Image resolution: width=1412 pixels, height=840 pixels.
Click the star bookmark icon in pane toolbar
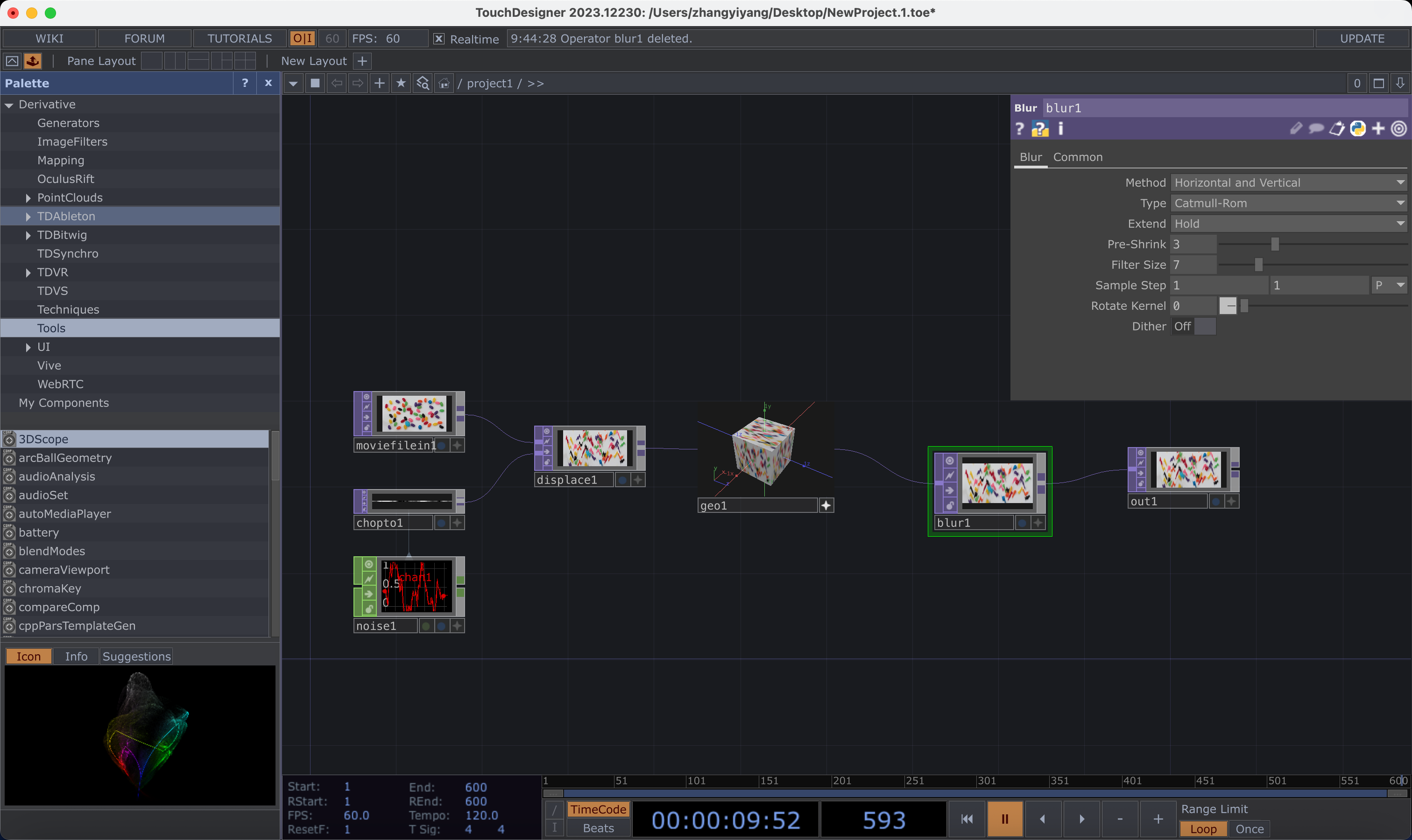coord(401,83)
